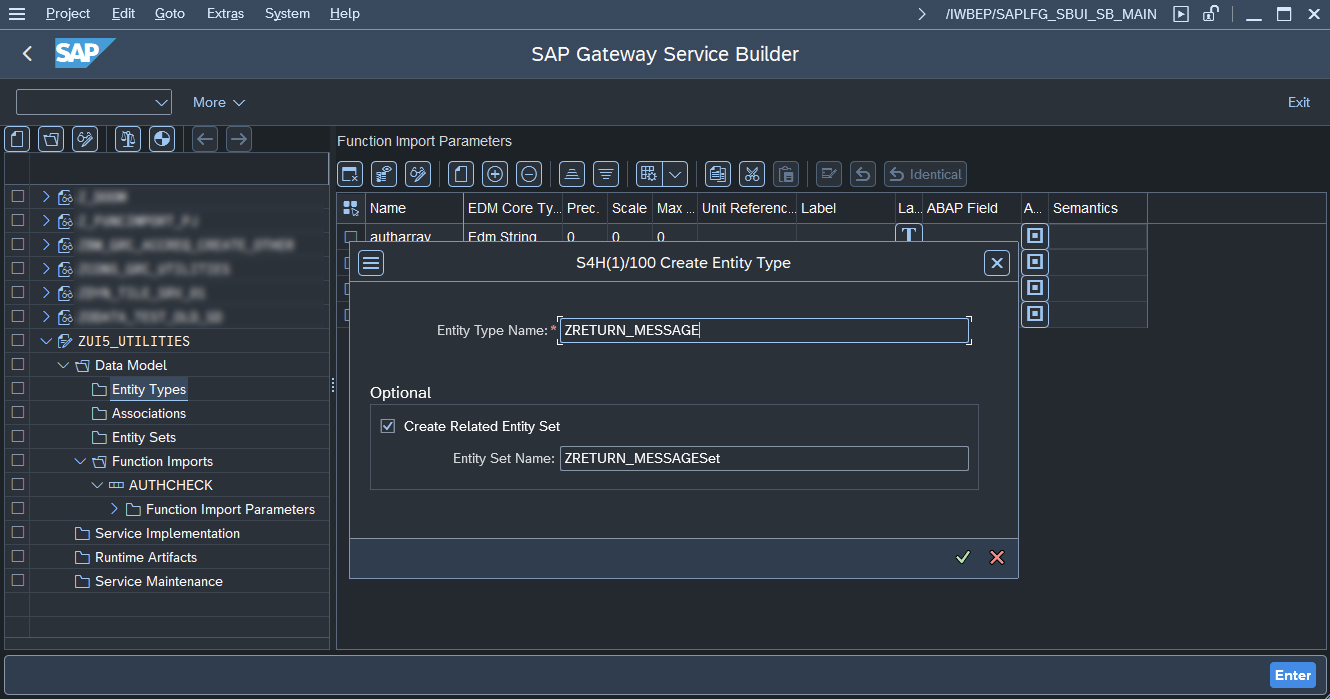Open the Help menu
Screen dimensions: 1330x699
click(345, 14)
